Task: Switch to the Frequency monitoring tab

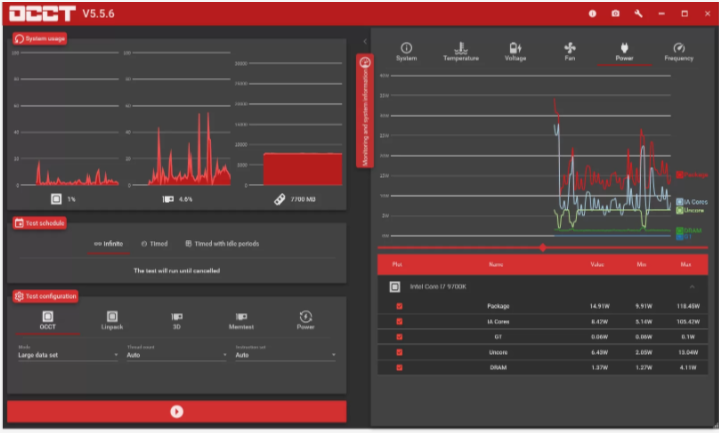Action: coord(679,51)
